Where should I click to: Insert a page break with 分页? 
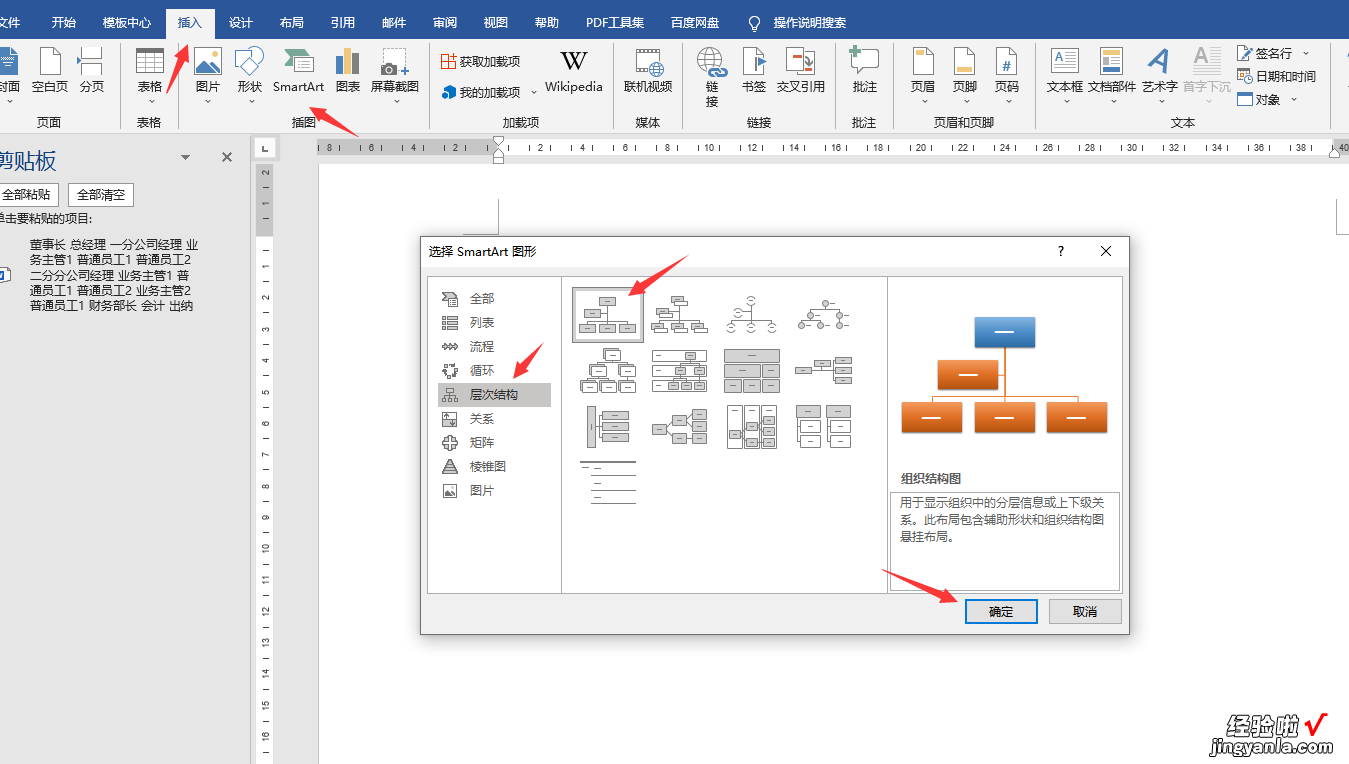92,70
